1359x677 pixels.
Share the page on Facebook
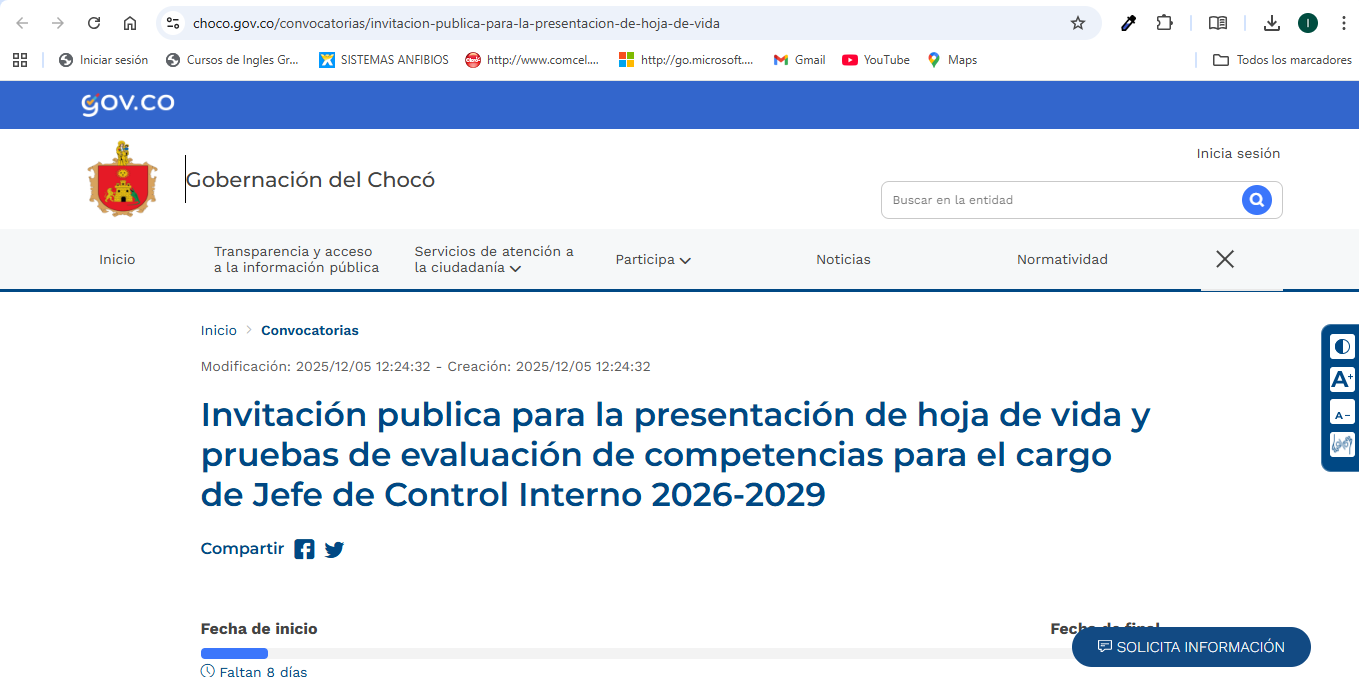[304, 549]
